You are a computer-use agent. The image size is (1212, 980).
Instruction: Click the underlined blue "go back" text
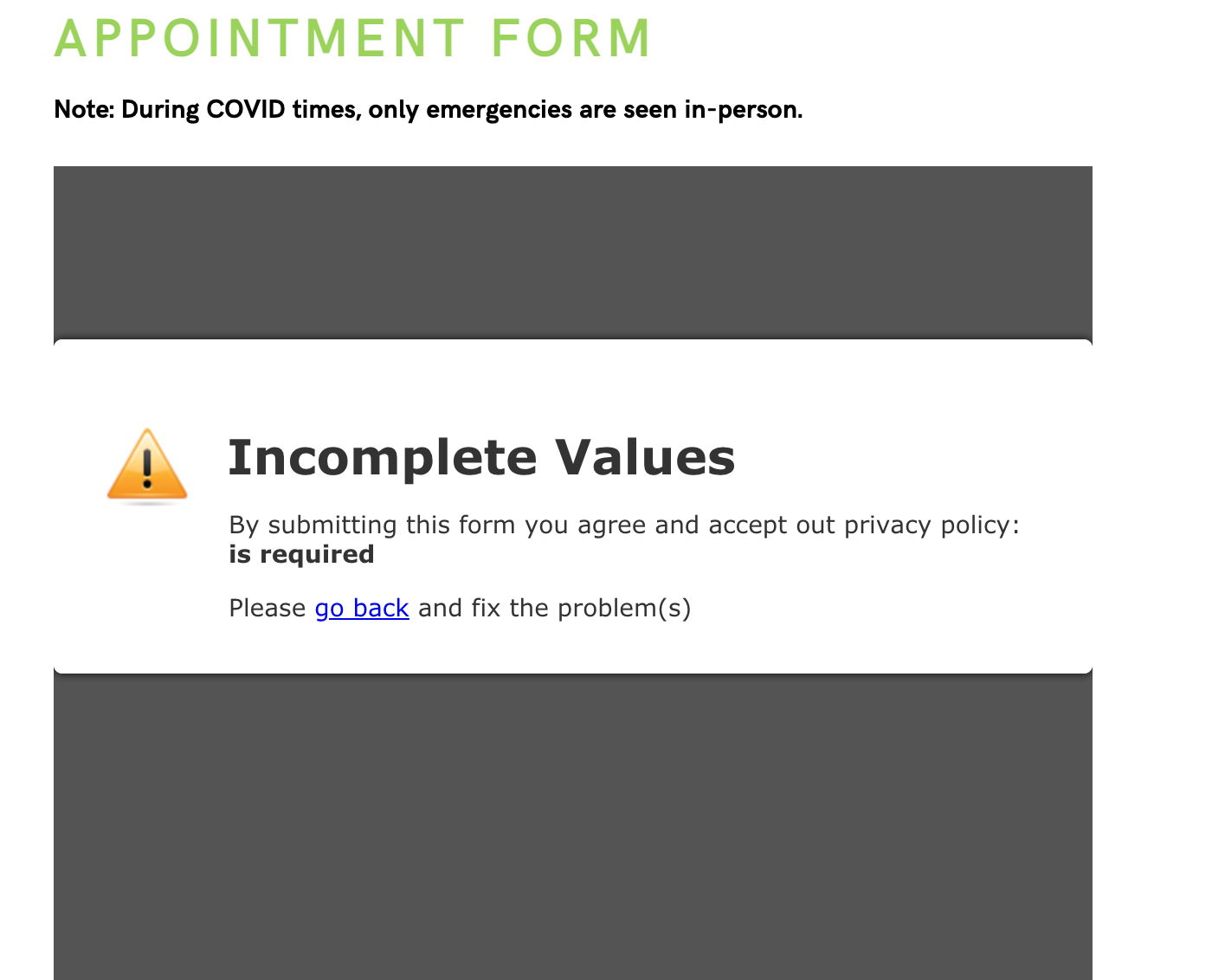point(361,608)
